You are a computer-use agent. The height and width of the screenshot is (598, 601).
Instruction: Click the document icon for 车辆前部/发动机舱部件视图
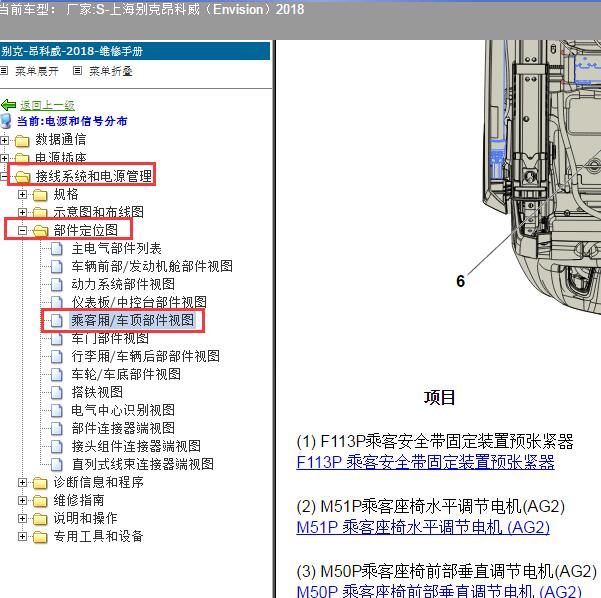click(57, 266)
